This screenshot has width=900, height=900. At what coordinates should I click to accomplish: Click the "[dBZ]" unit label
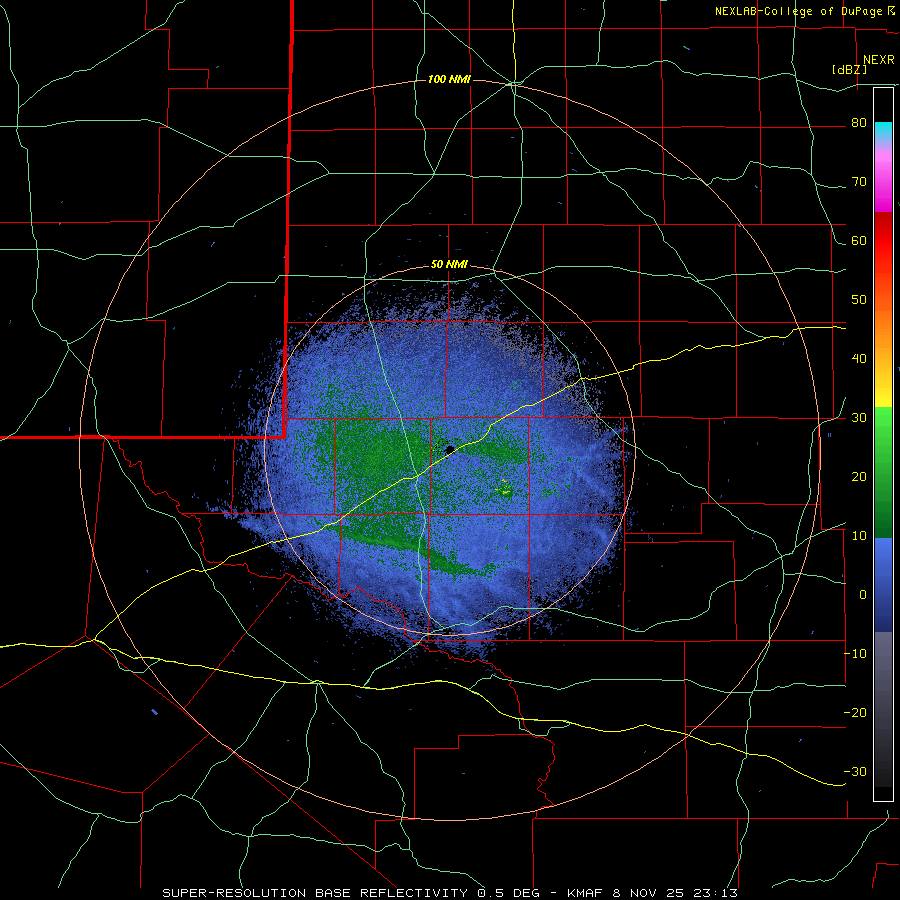click(x=849, y=69)
